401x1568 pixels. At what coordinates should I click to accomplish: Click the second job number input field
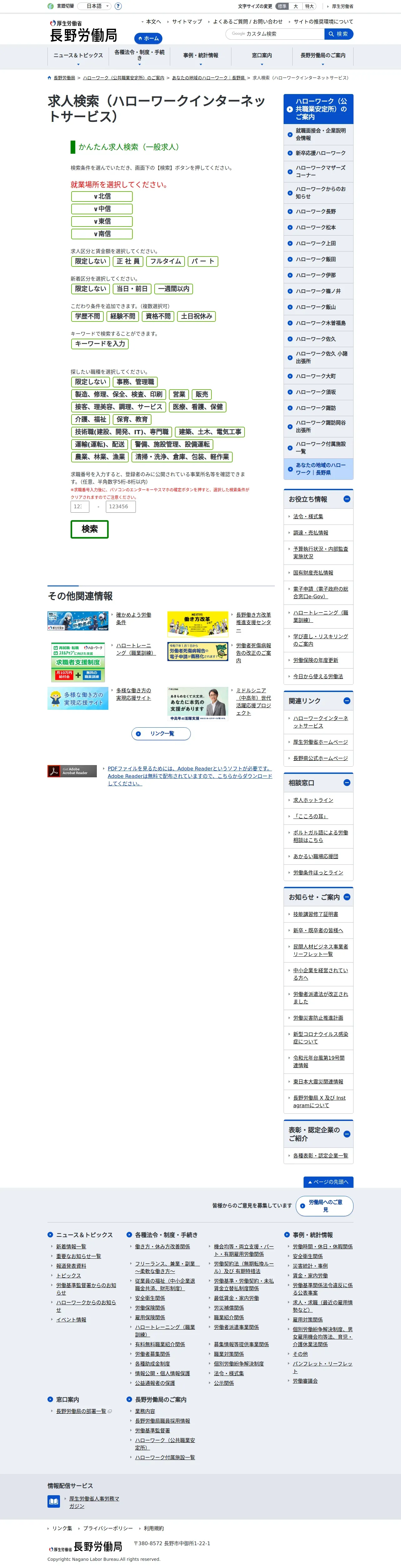(121, 506)
